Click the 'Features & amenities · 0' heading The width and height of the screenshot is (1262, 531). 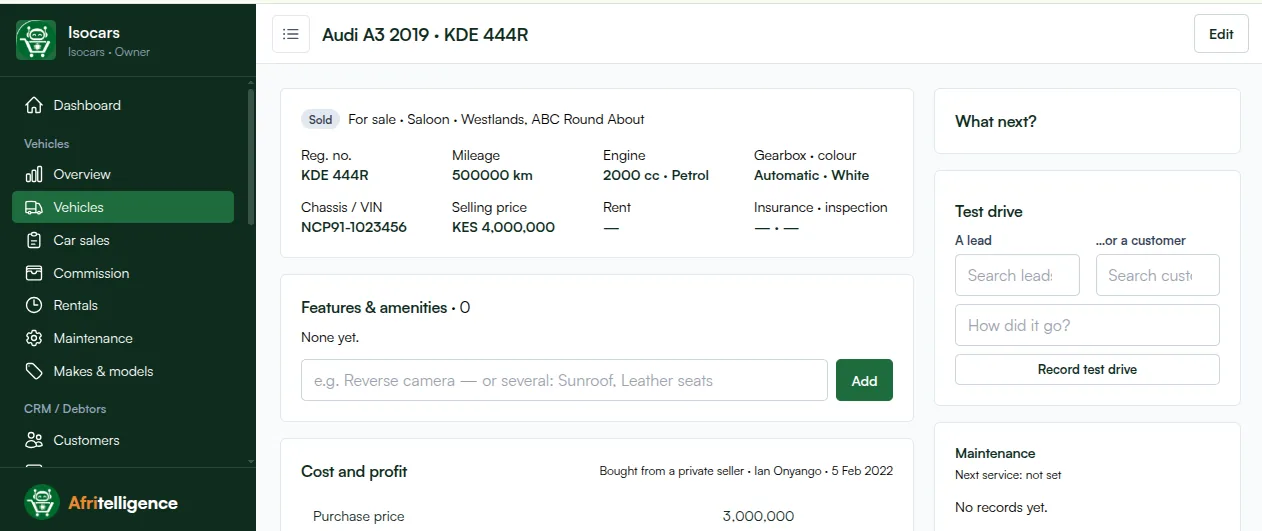pyautogui.click(x=386, y=307)
